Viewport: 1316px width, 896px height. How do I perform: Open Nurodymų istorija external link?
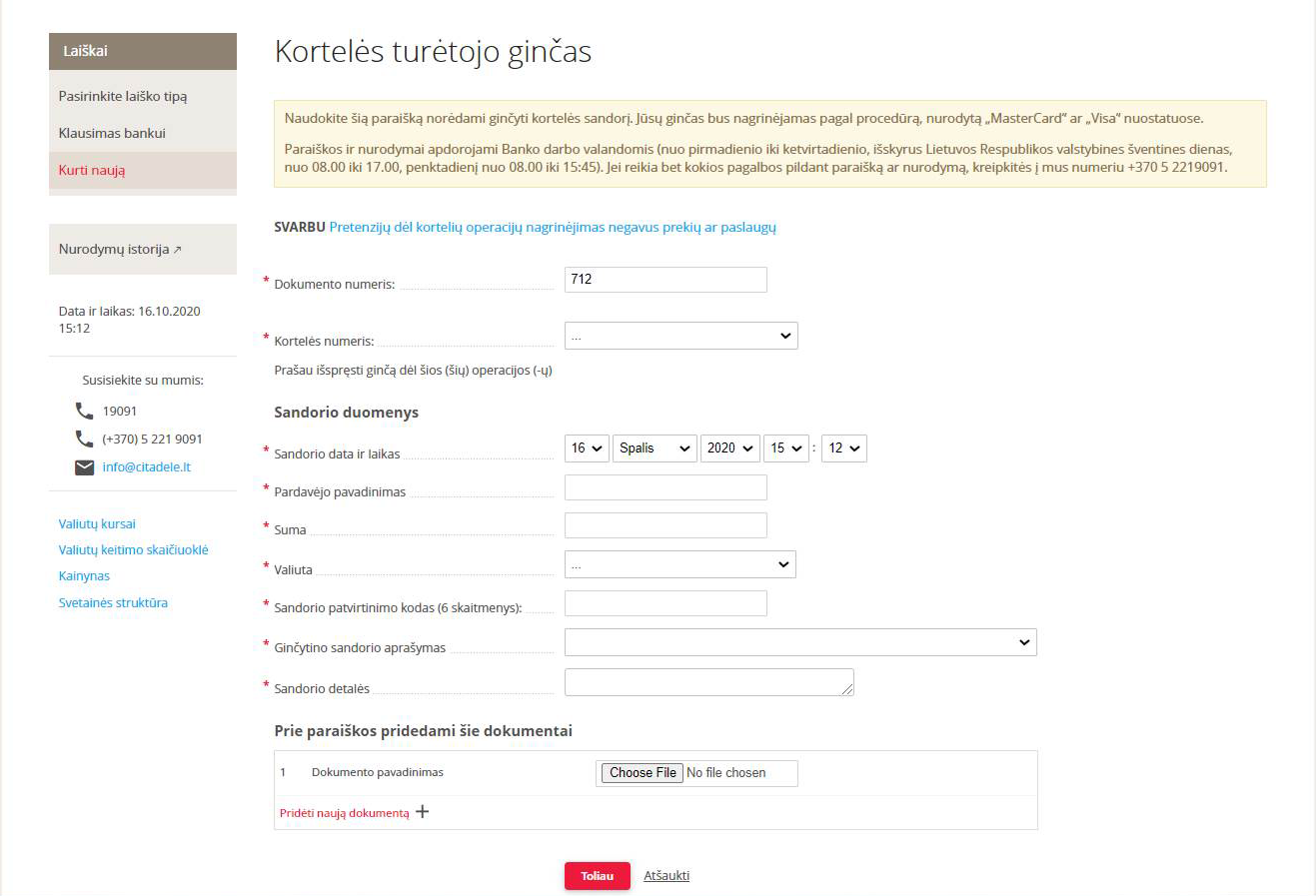pos(120,249)
